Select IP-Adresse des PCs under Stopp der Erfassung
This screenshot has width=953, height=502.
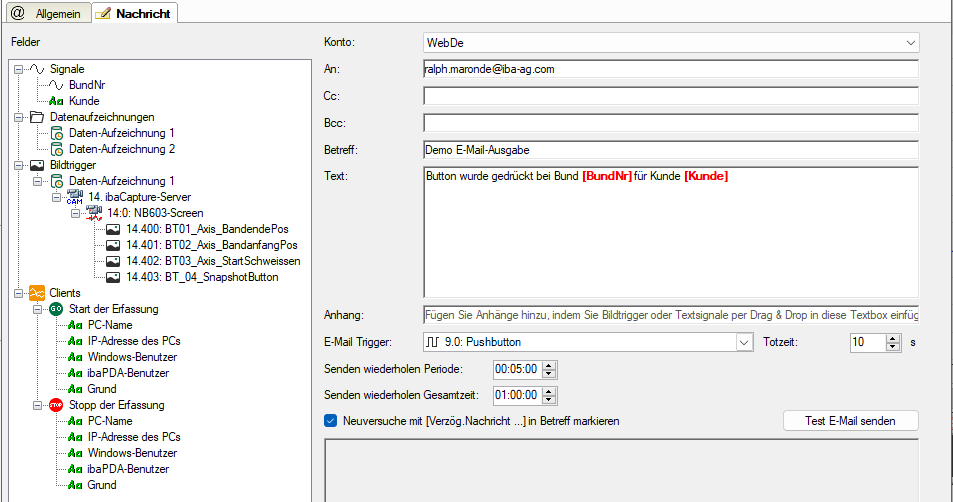[x=134, y=437]
